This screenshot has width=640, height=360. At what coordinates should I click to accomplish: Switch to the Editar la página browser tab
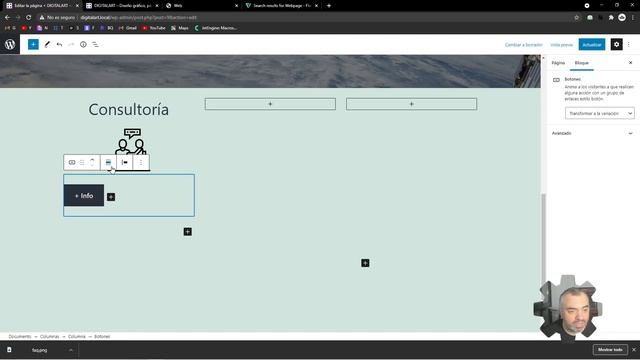(41, 6)
